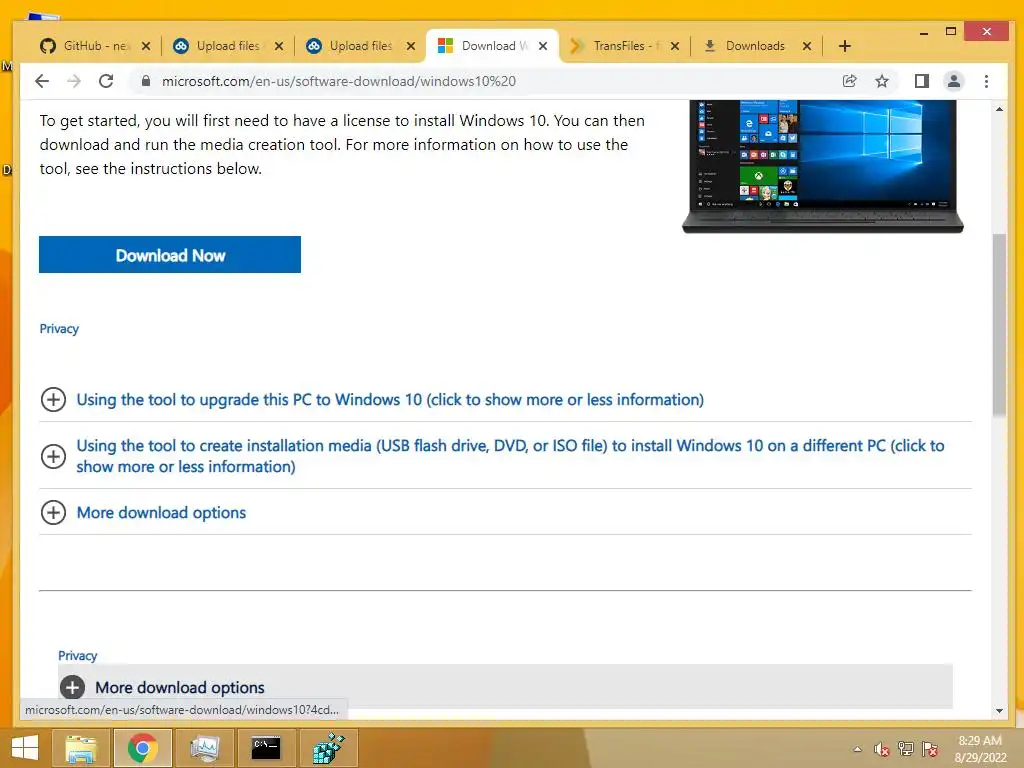Image resolution: width=1024 pixels, height=768 pixels.
Task: Click the taskbar clock showing 8:29 AM
Action: tap(980, 749)
